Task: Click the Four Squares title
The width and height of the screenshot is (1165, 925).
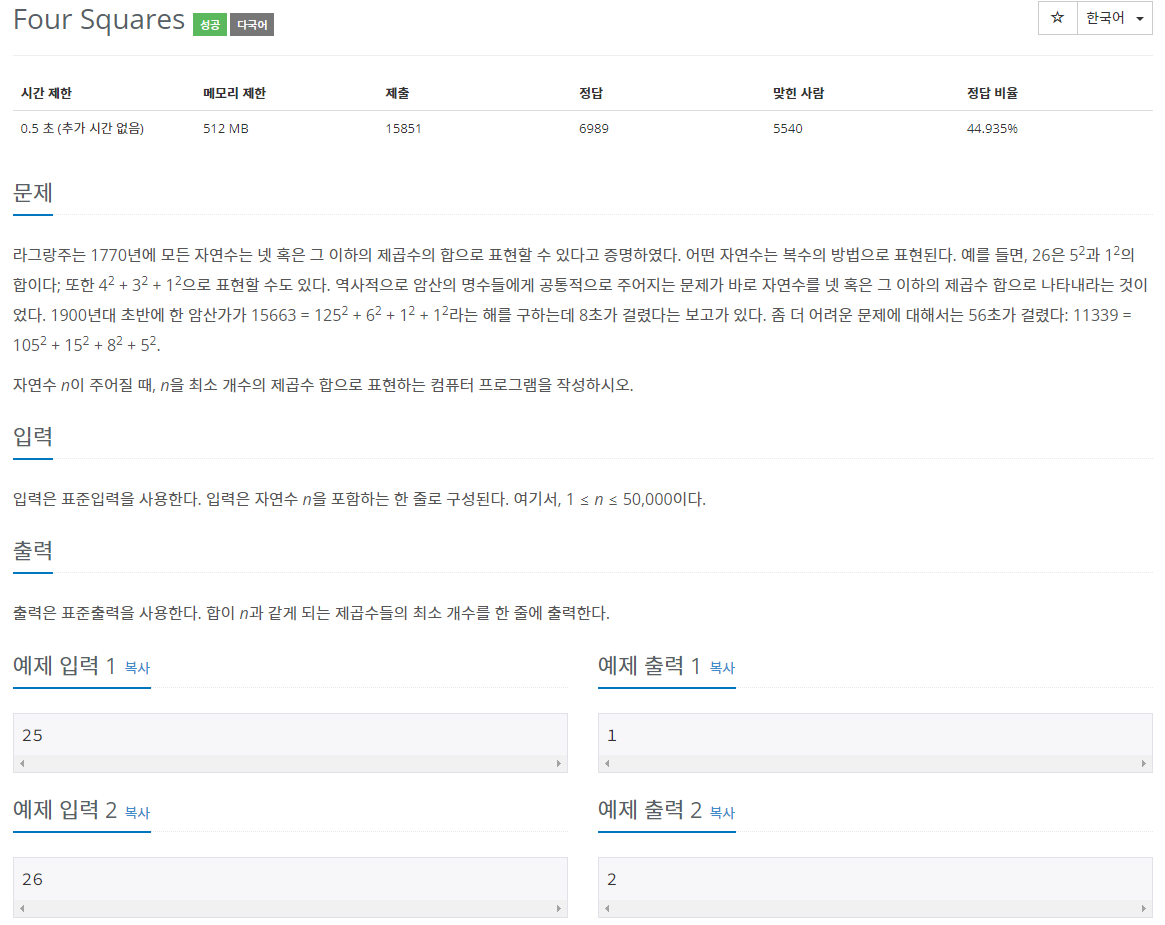Action: click(x=99, y=20)
